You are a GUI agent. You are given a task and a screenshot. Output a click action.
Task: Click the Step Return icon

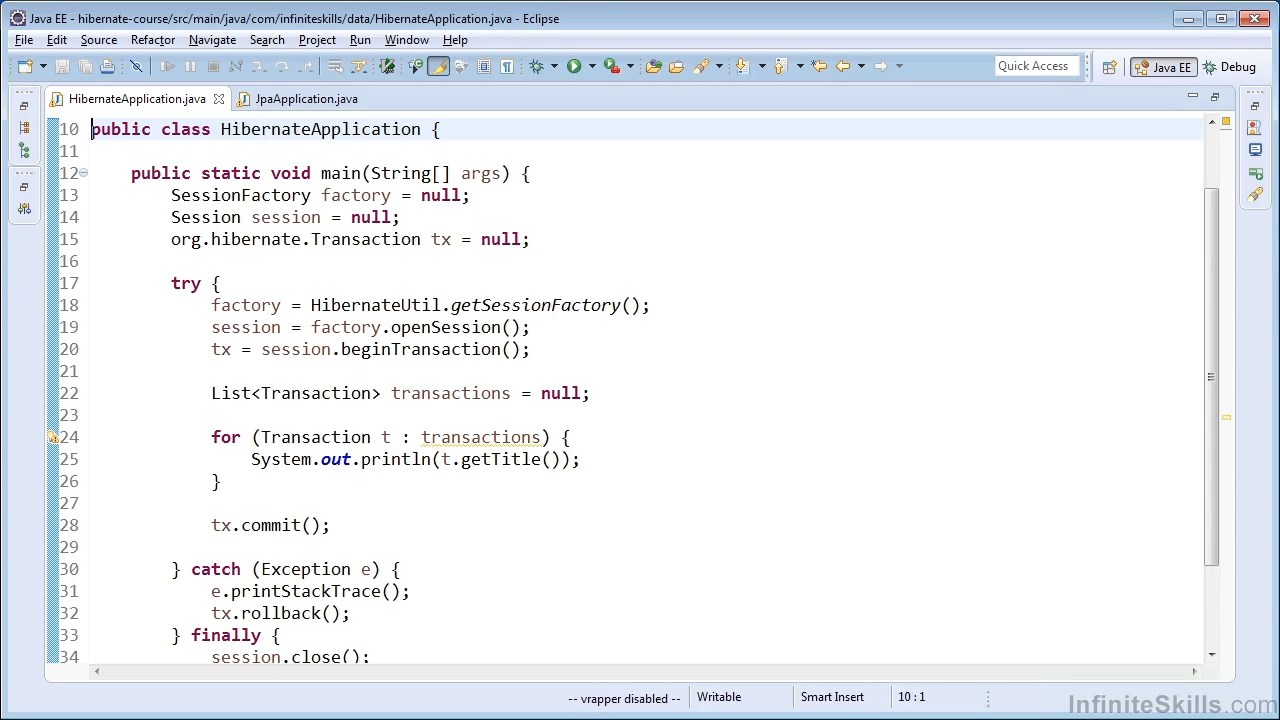click(x=305, y=66)
